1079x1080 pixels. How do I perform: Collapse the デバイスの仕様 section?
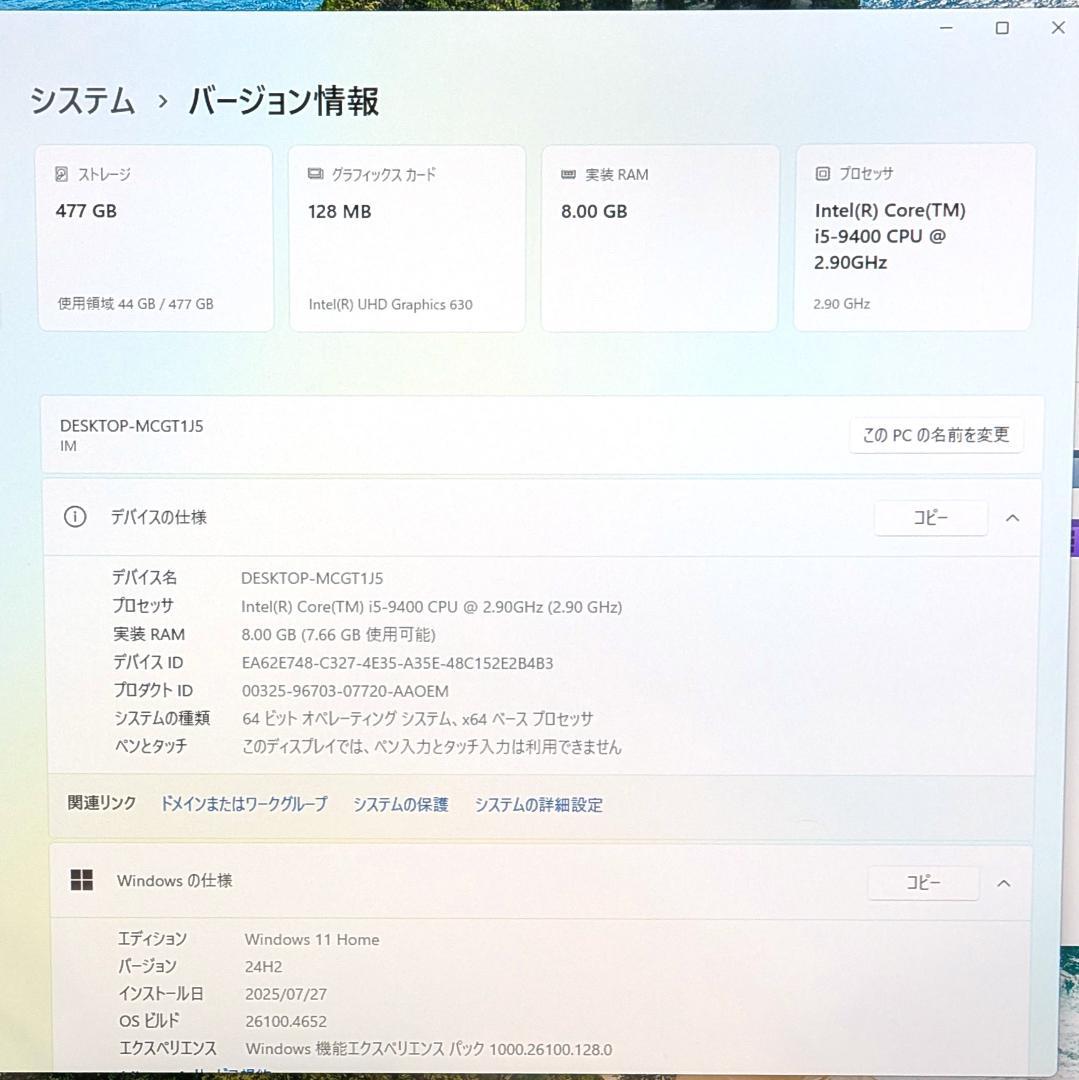point(1012,517)
